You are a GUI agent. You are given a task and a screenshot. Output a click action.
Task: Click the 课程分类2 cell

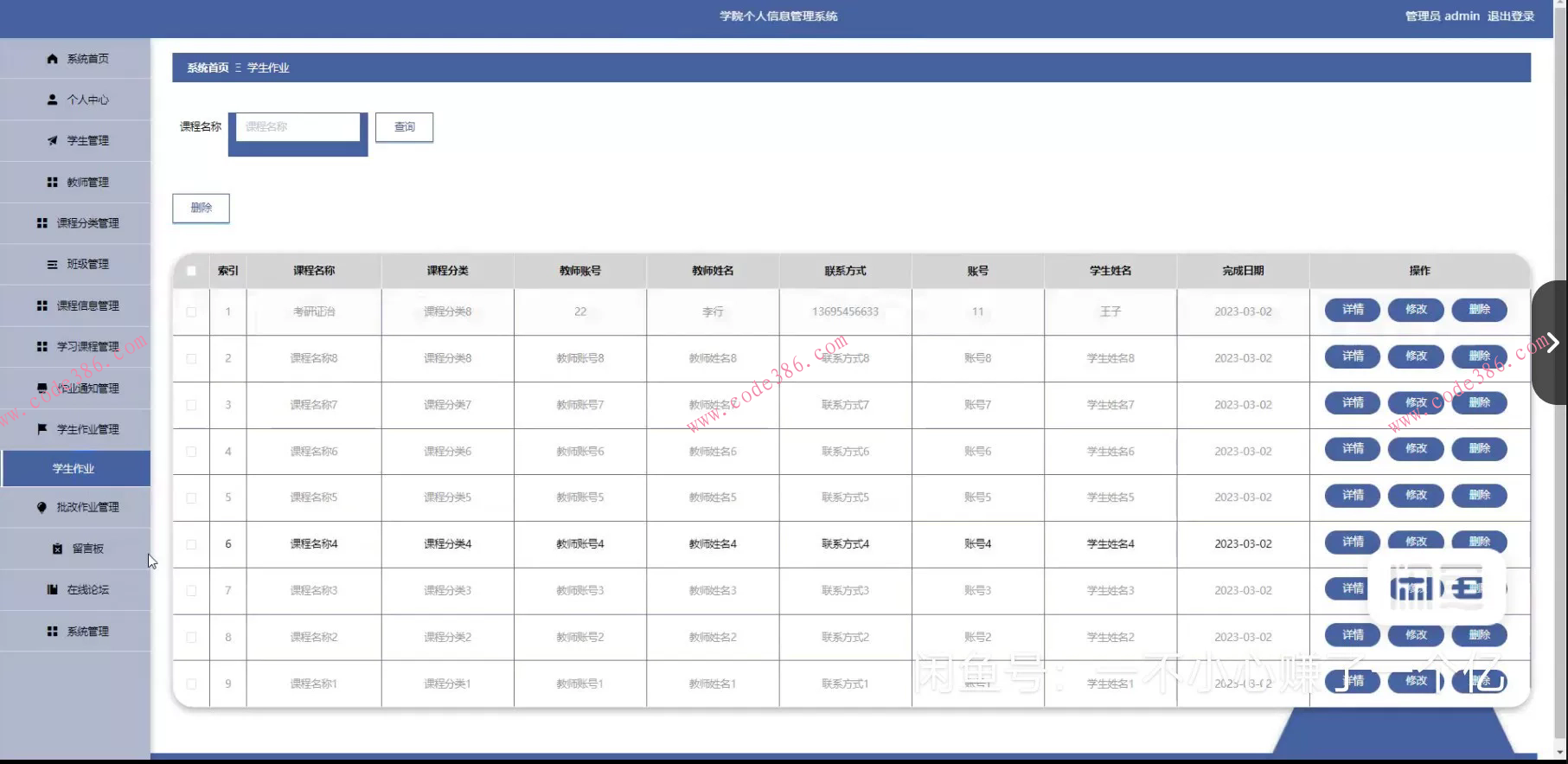[447, 637]
